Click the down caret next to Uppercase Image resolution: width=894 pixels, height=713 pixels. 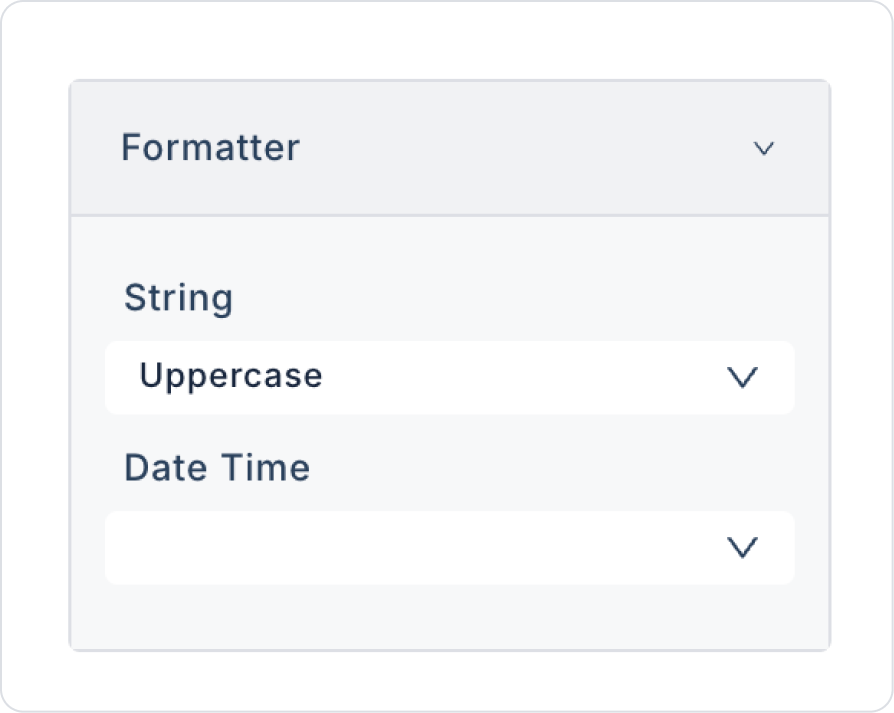(742, 377)
